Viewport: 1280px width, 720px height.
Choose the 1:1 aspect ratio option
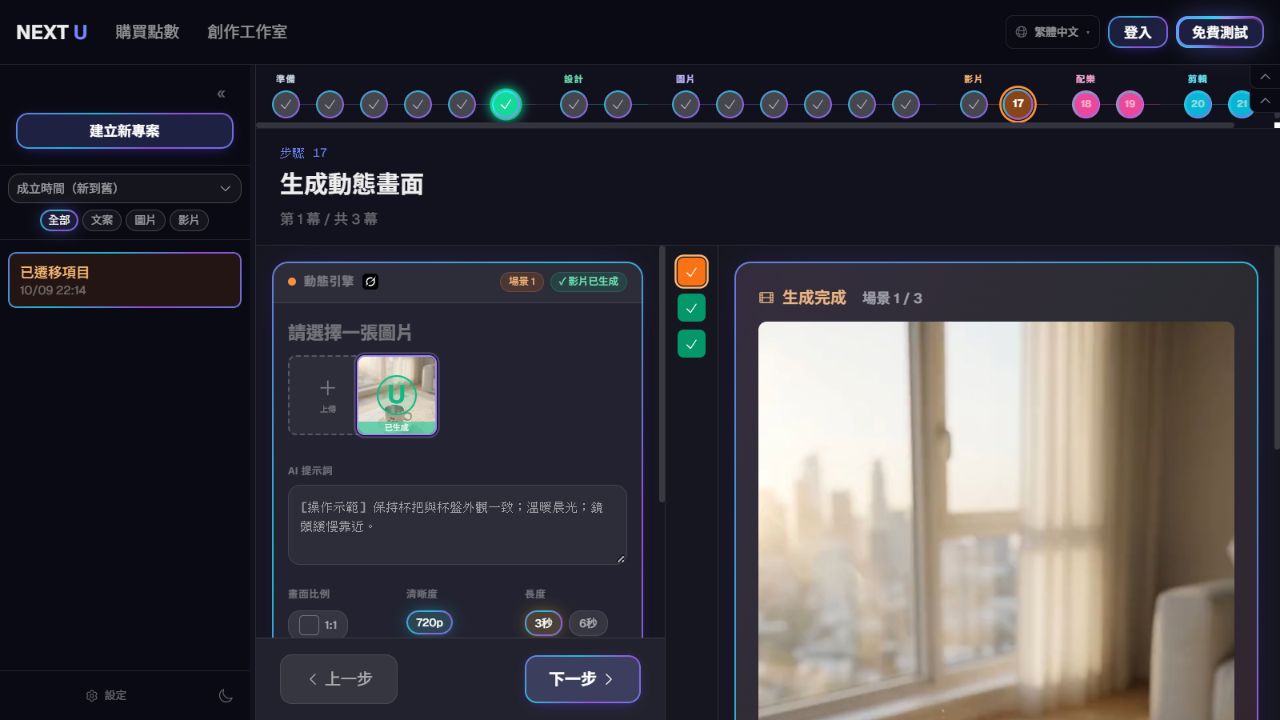click(318, 625)
